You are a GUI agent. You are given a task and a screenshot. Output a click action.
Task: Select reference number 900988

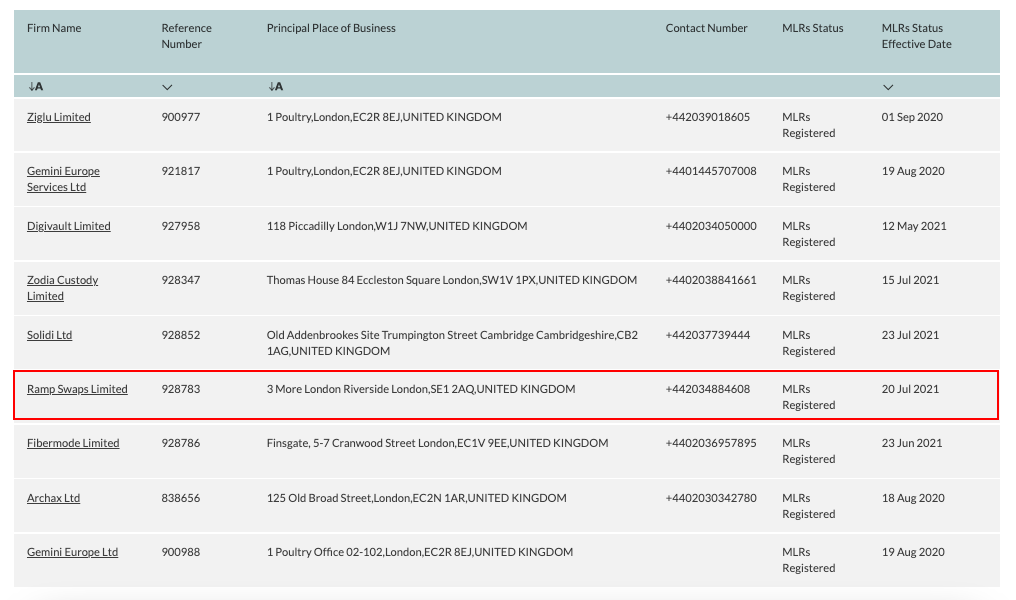(181, 552)
